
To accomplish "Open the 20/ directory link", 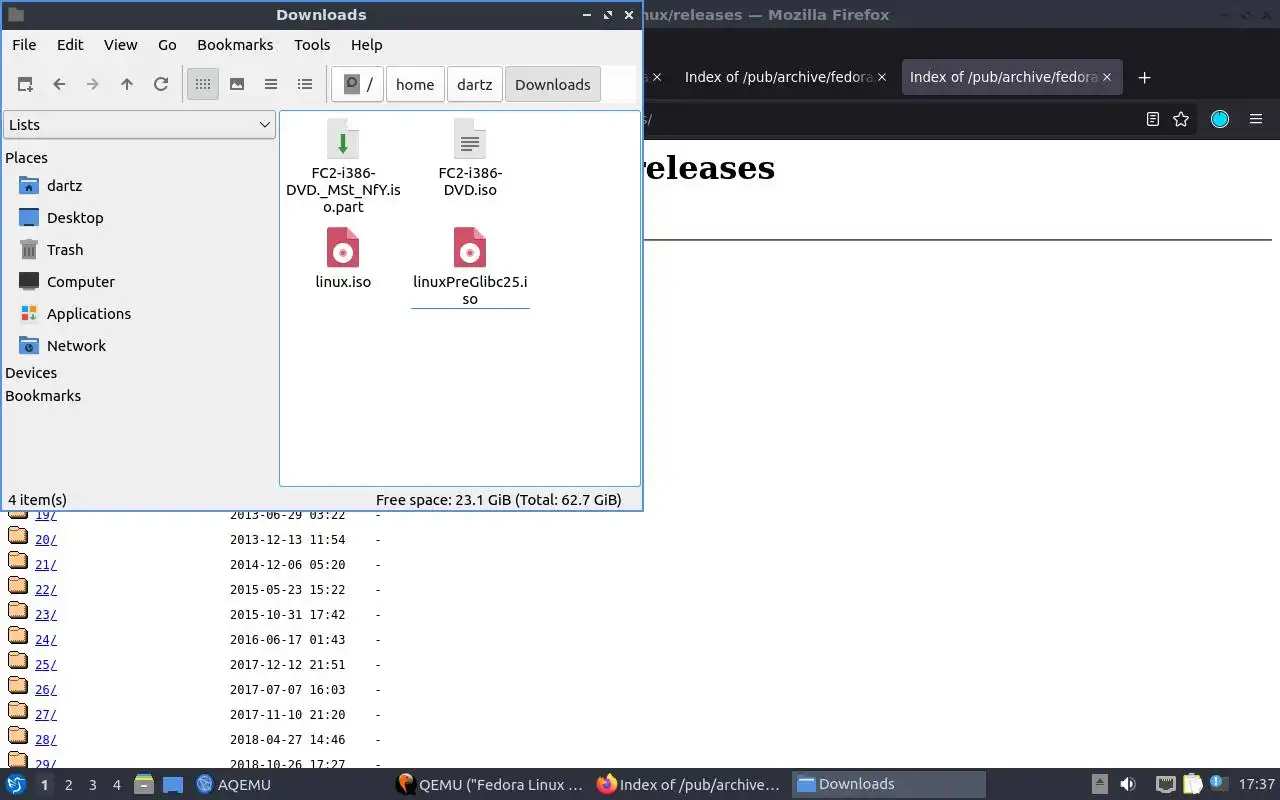I will [x=46, y=540].
